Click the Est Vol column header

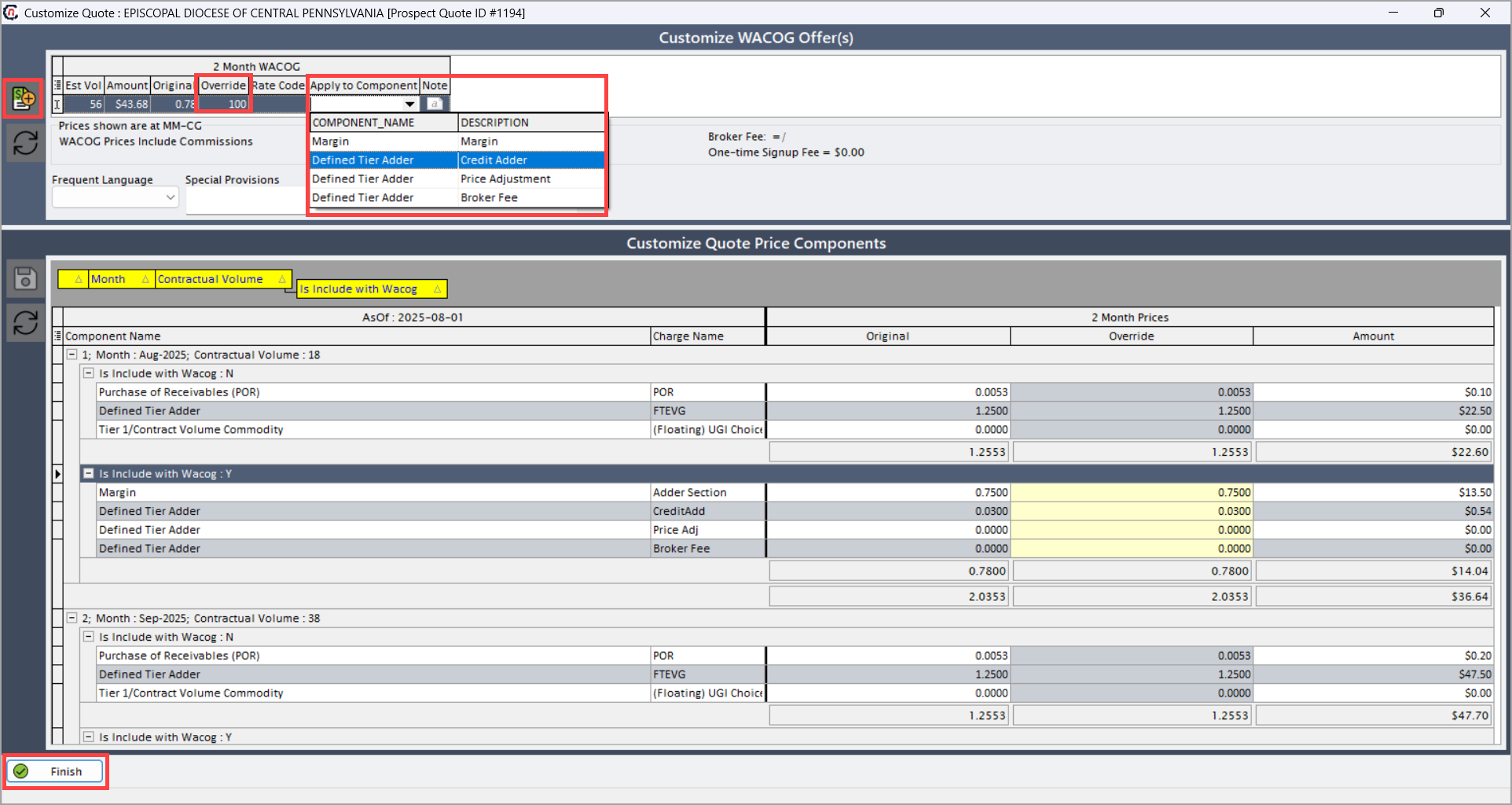click(83, 85)
